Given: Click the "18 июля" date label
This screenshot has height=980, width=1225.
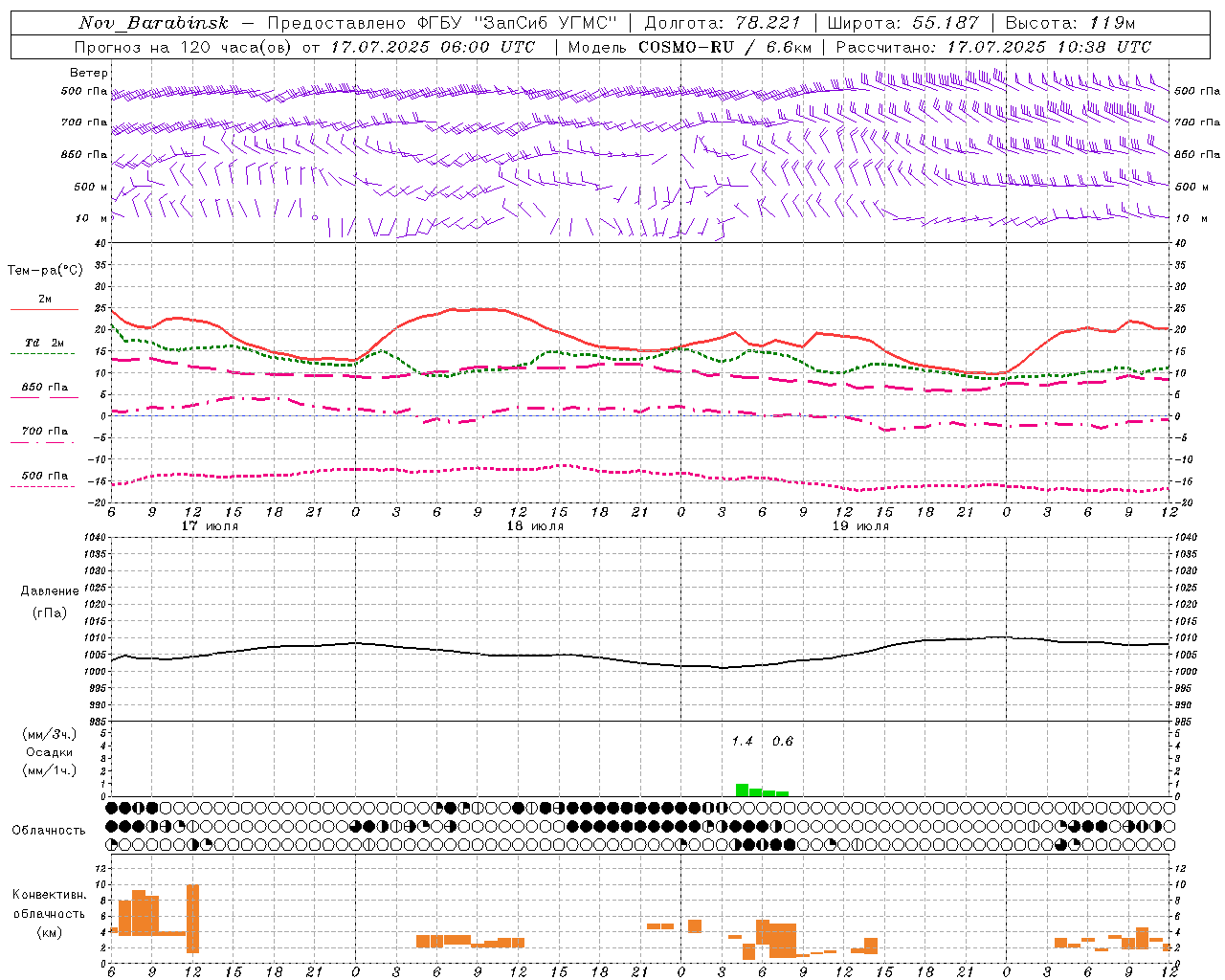Looking at the screenshot, I should tap(535, 526).
